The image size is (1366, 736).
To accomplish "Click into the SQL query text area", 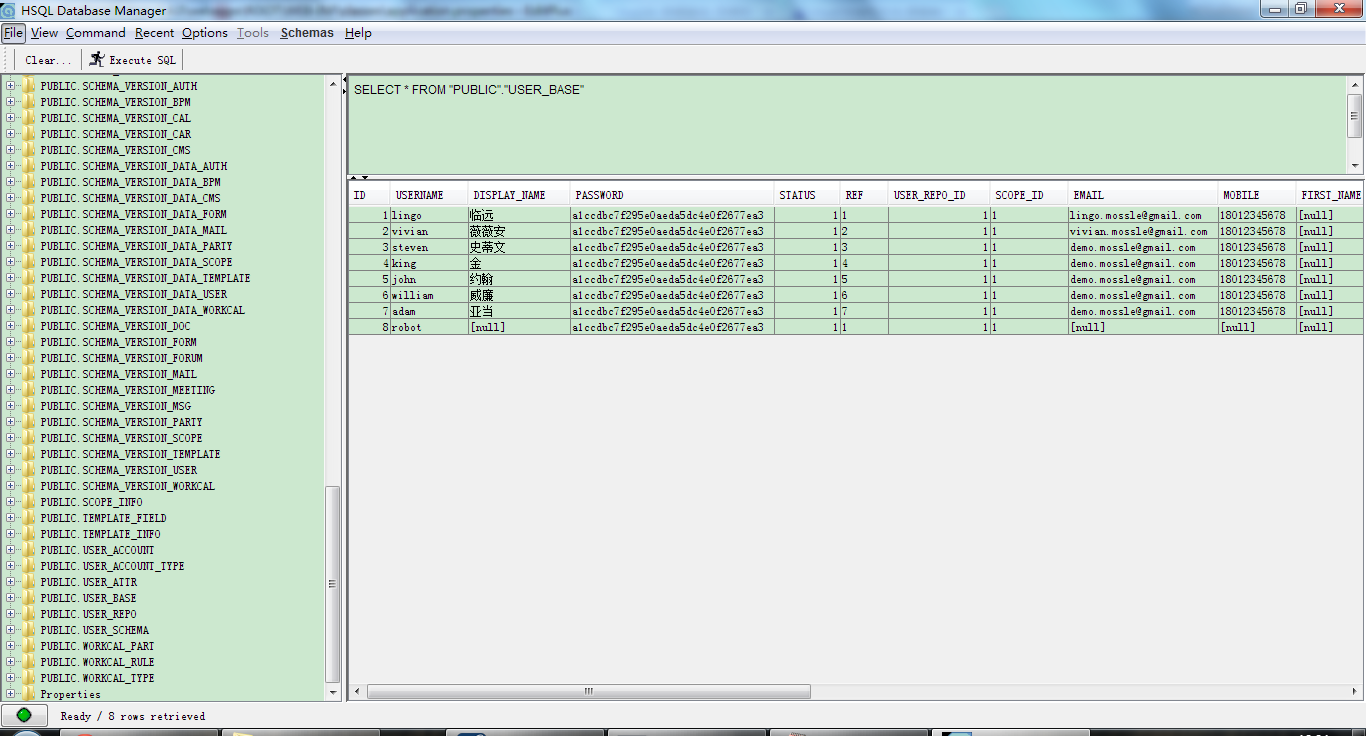I will pyautogui.click(x=846, y=124).
